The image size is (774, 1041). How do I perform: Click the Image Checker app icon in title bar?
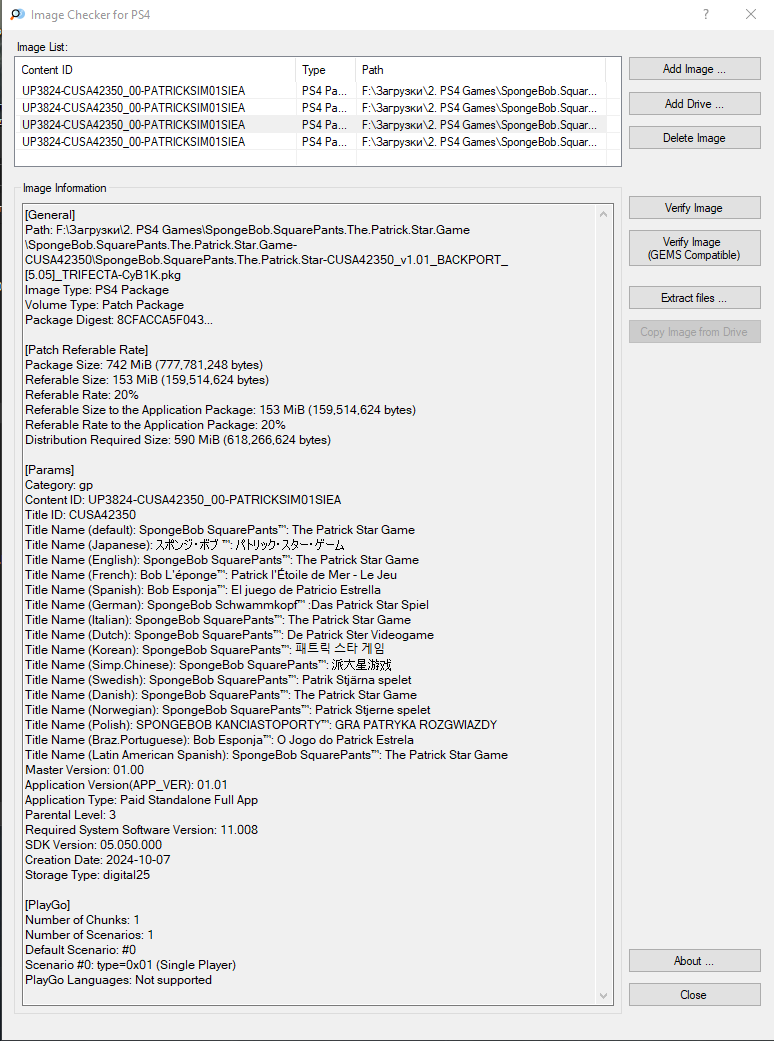tap(17, 14)
